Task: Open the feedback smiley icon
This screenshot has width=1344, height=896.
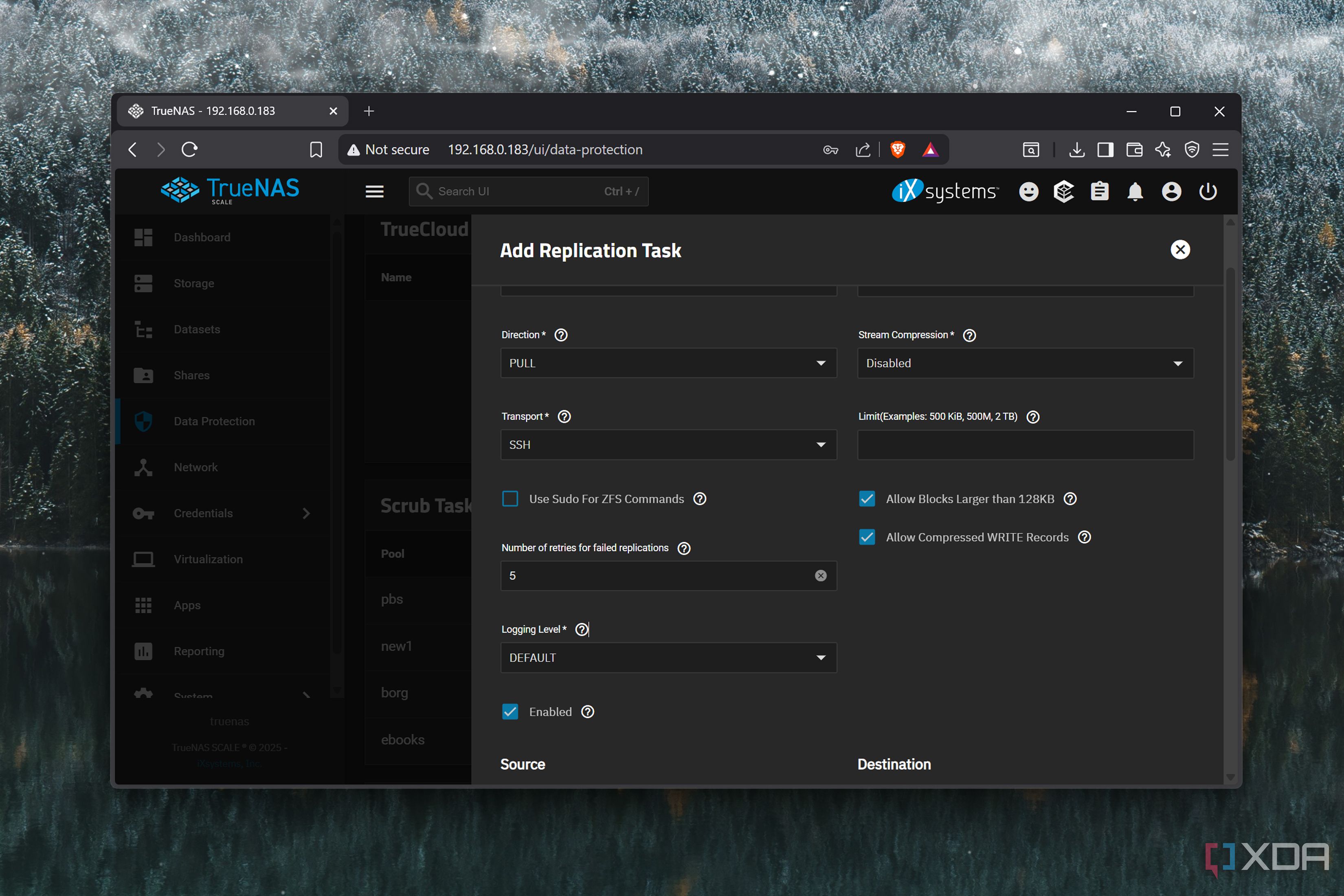Action: (x=1029, y=191)
